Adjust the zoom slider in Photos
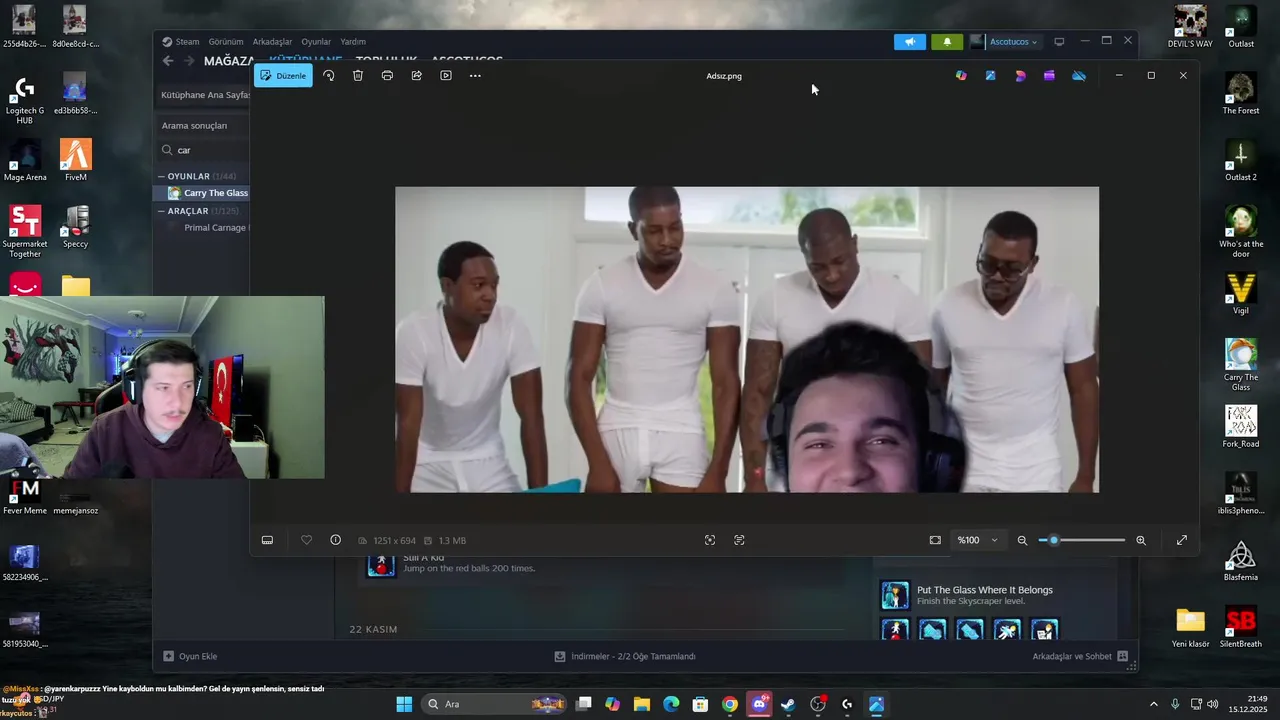Viewport: 1280px width, 720px height. click(x=1082, y=540)
